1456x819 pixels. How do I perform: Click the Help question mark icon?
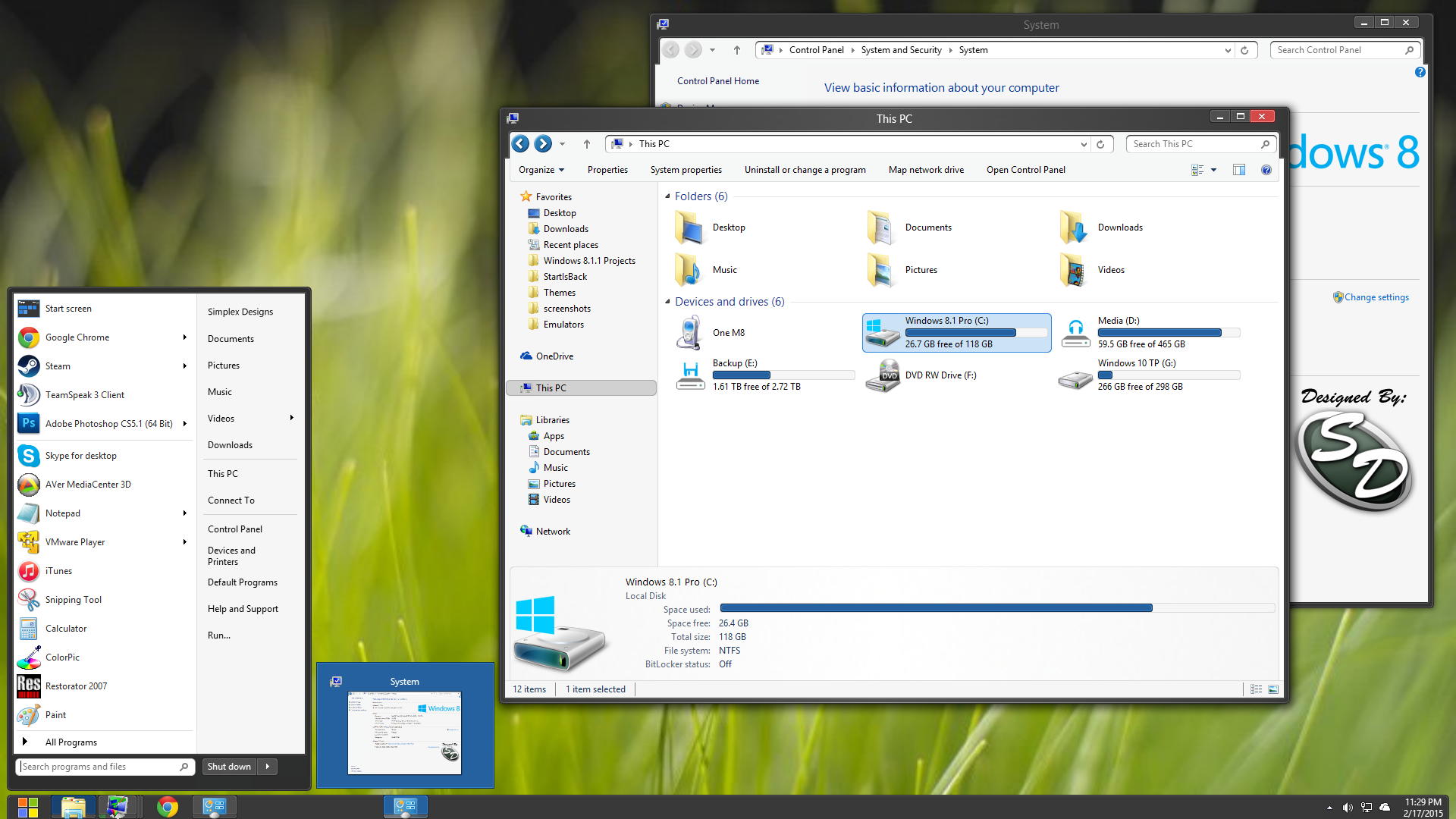1266,170
